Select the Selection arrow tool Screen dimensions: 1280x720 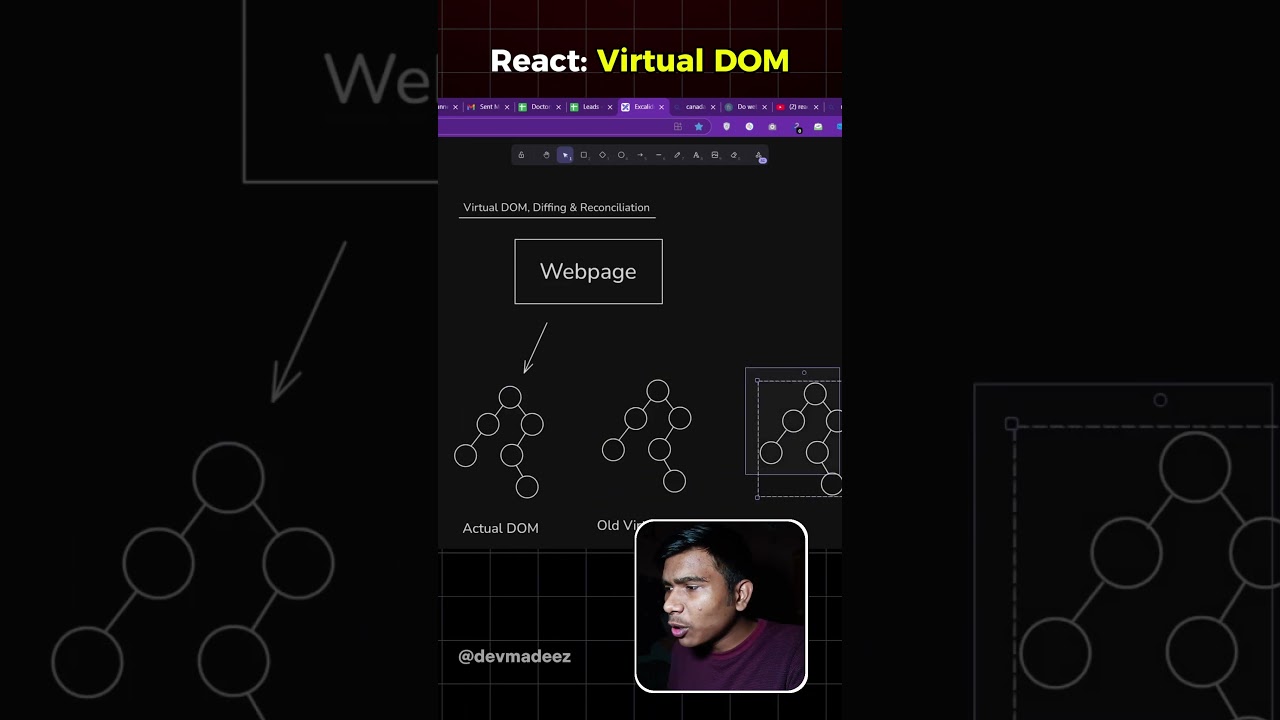pos(565,155)
